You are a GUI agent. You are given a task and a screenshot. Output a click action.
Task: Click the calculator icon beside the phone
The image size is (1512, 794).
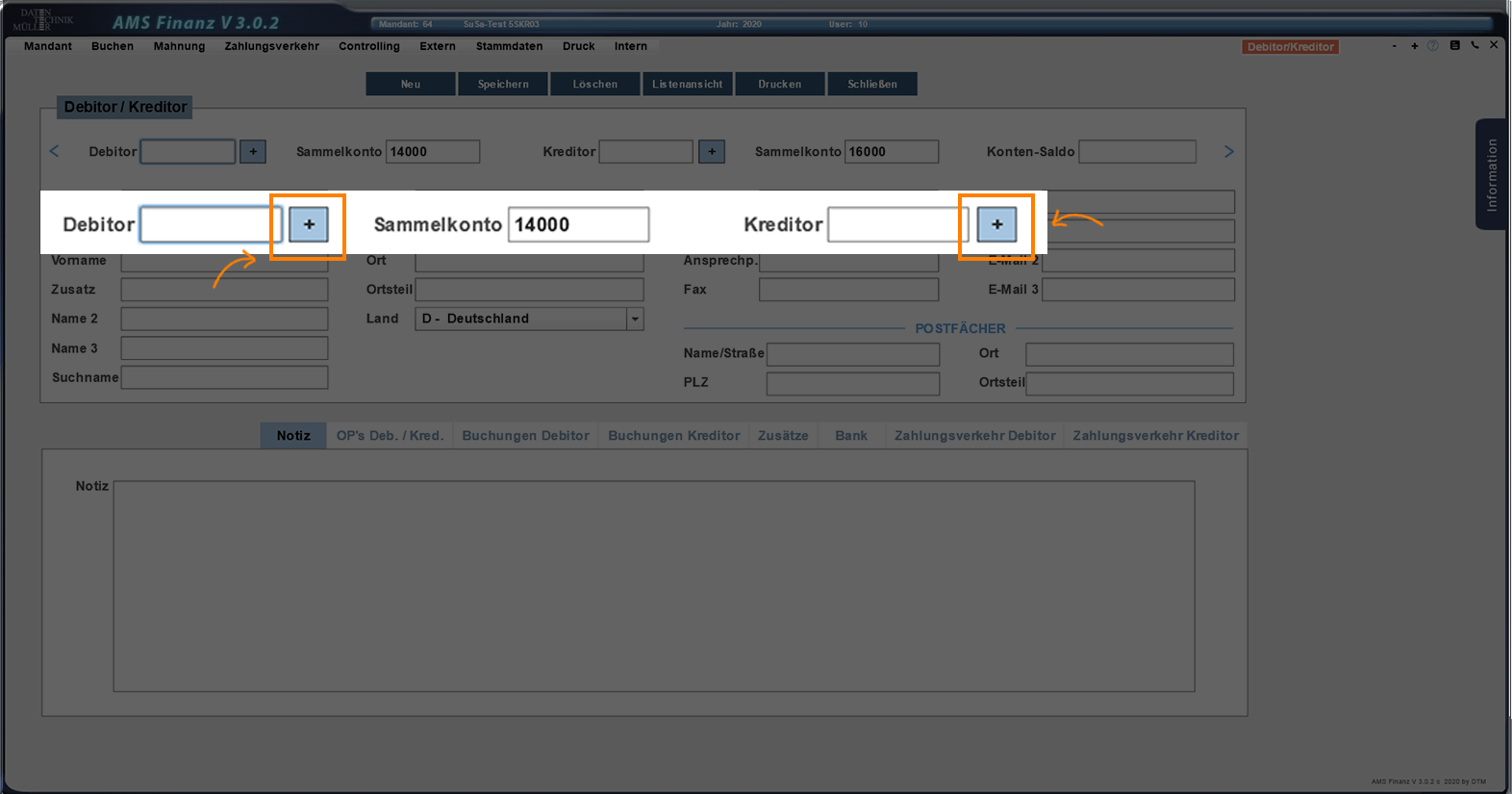[1454, 45]
